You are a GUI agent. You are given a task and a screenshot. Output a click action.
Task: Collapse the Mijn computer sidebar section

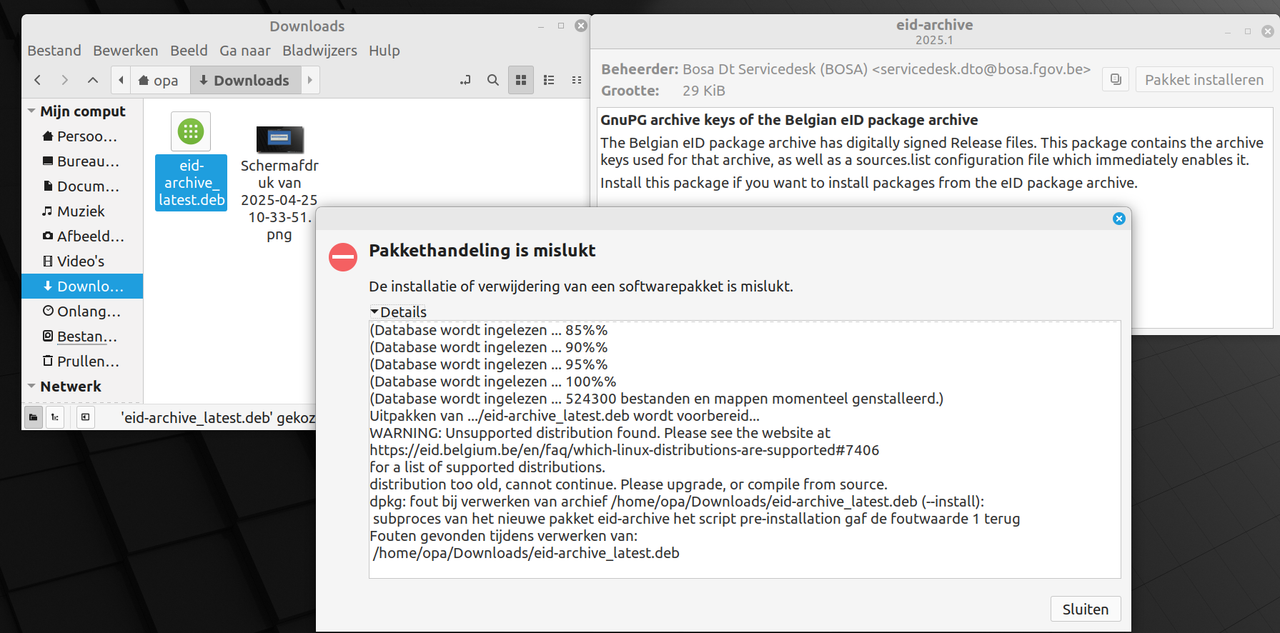32,111
